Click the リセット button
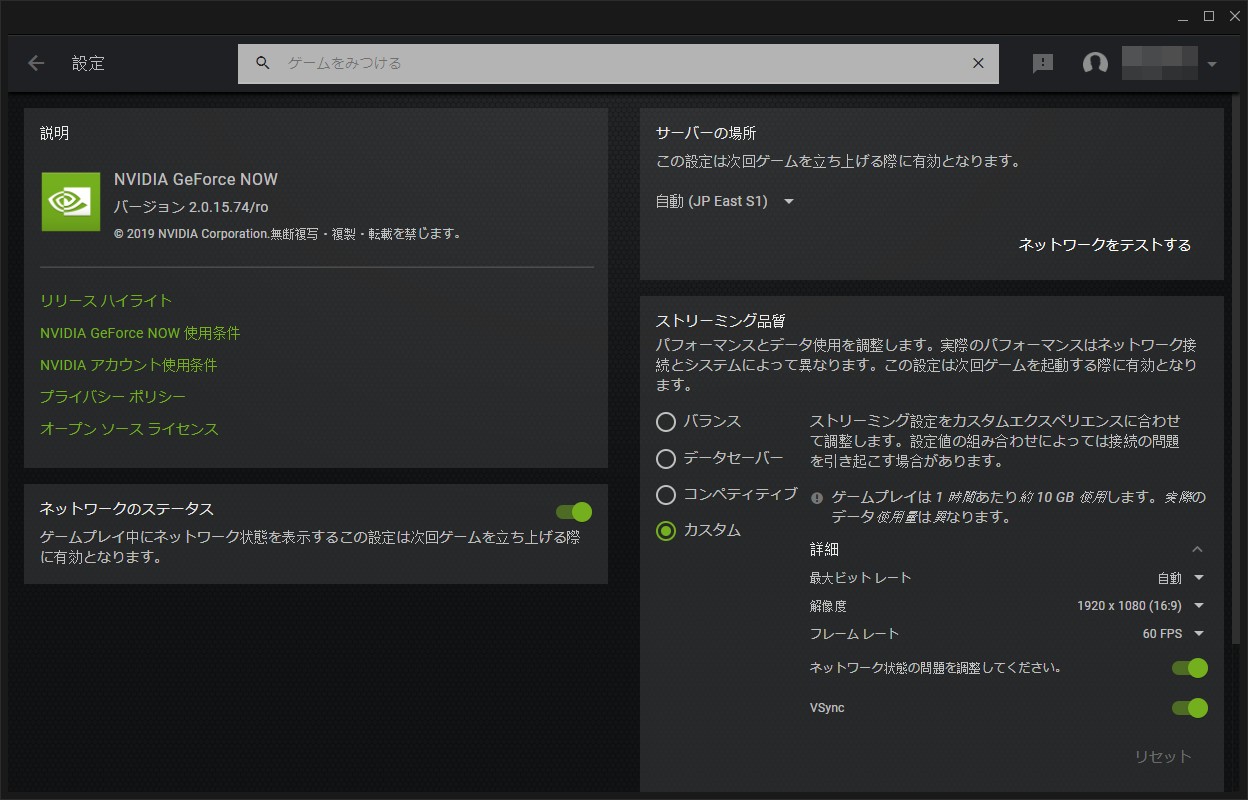 [1163, 757]
